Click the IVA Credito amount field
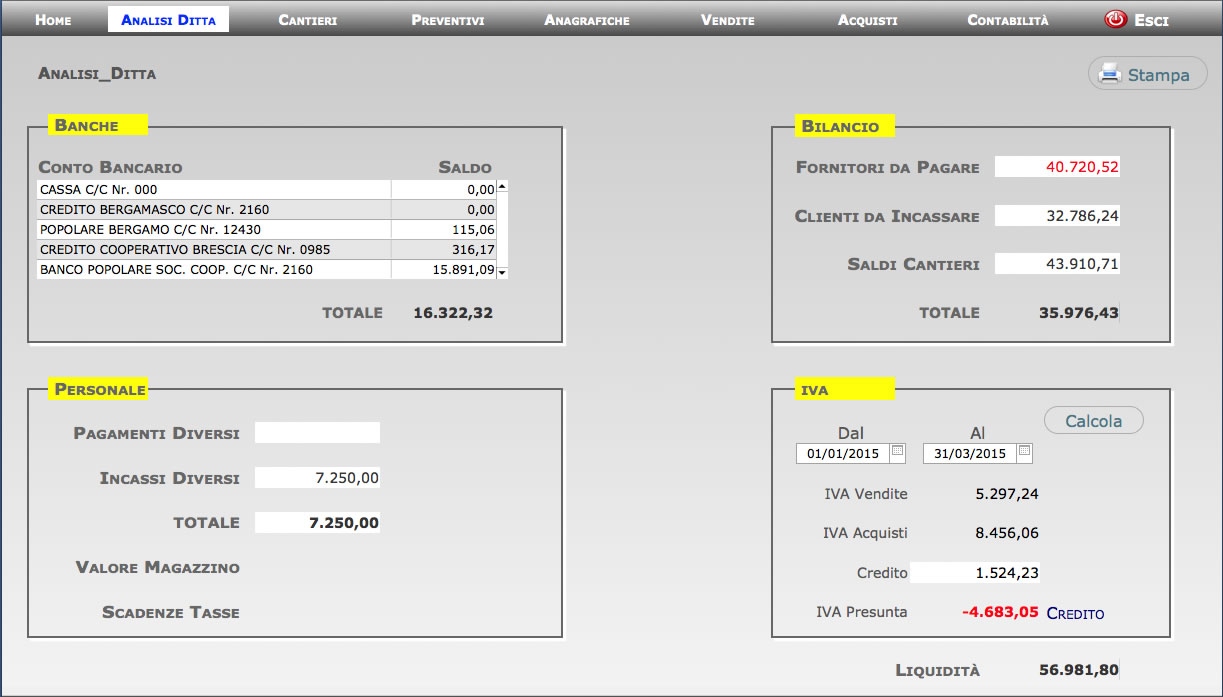This screenshot has width=1223, height=697. (975, 573)
